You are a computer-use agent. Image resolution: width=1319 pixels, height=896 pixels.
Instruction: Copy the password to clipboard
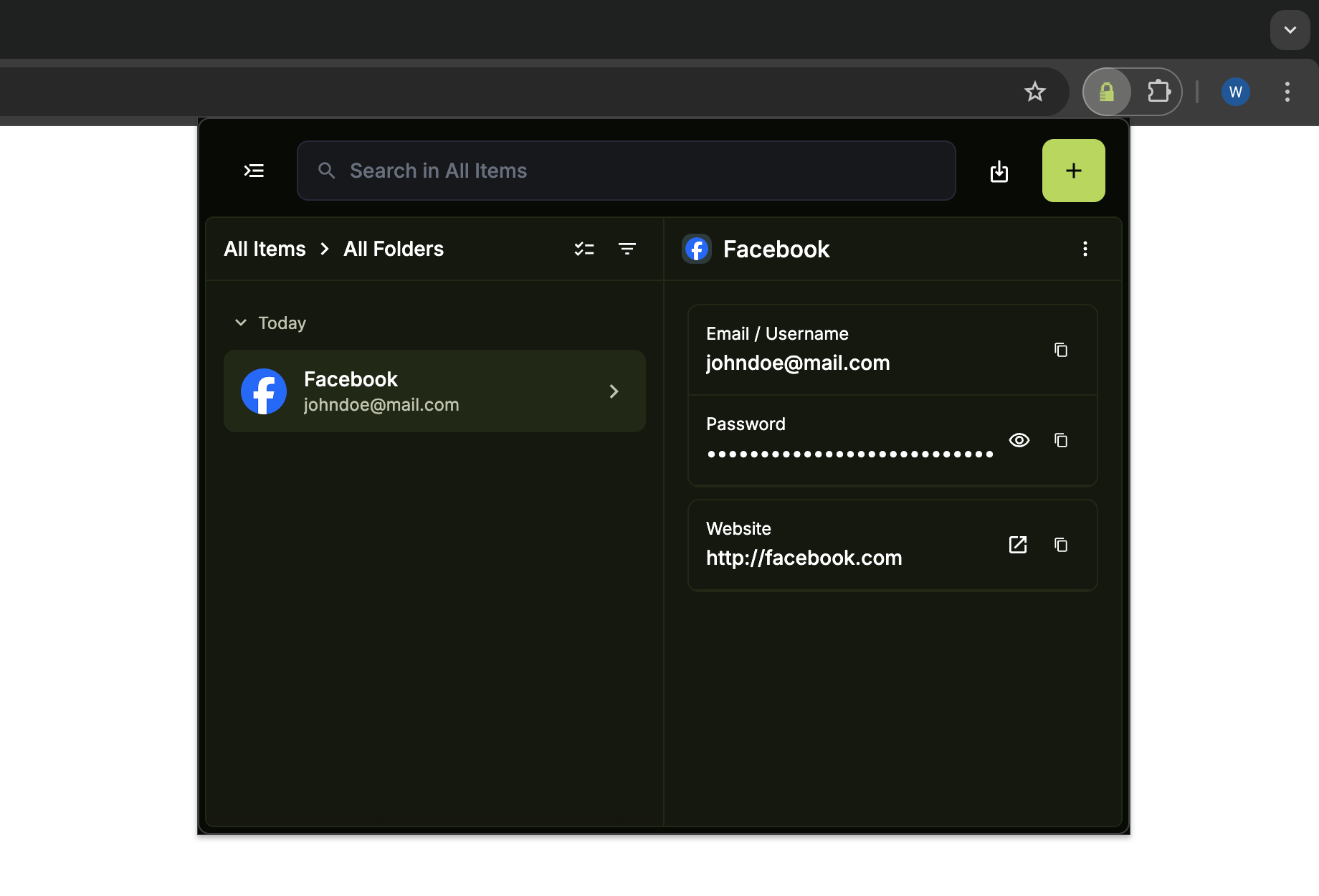(1061, 440)
